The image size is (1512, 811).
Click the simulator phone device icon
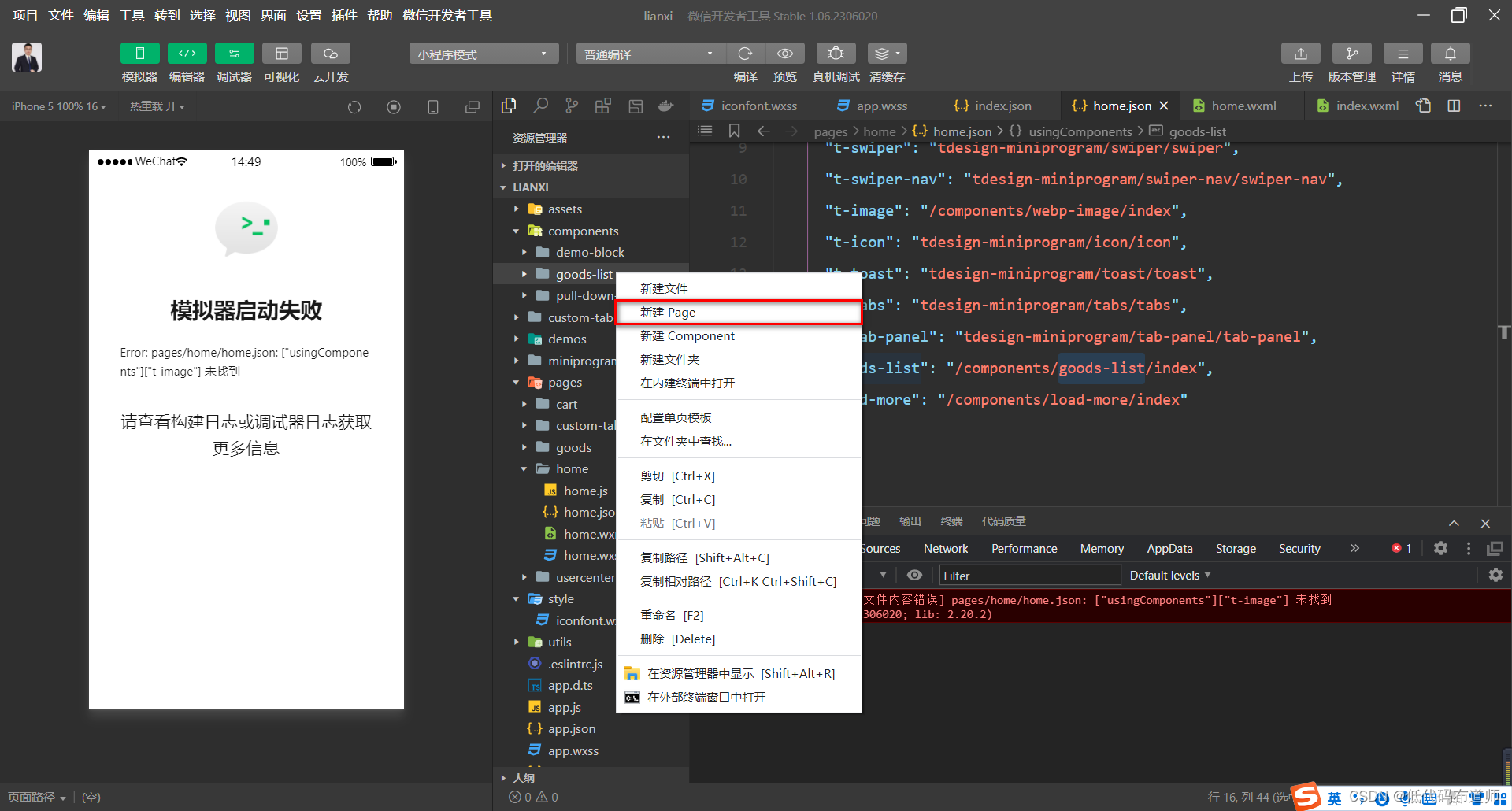coord(433,107)
